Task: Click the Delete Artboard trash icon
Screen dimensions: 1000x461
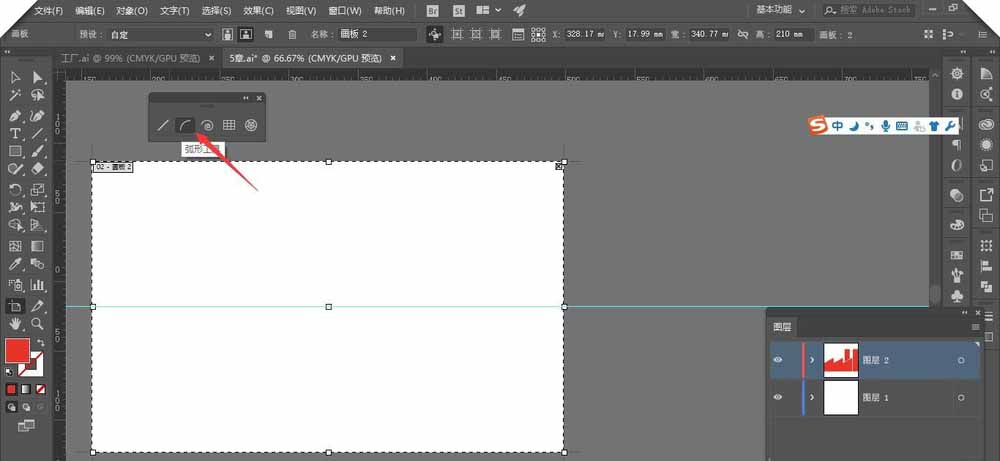Action: [292, 34]
